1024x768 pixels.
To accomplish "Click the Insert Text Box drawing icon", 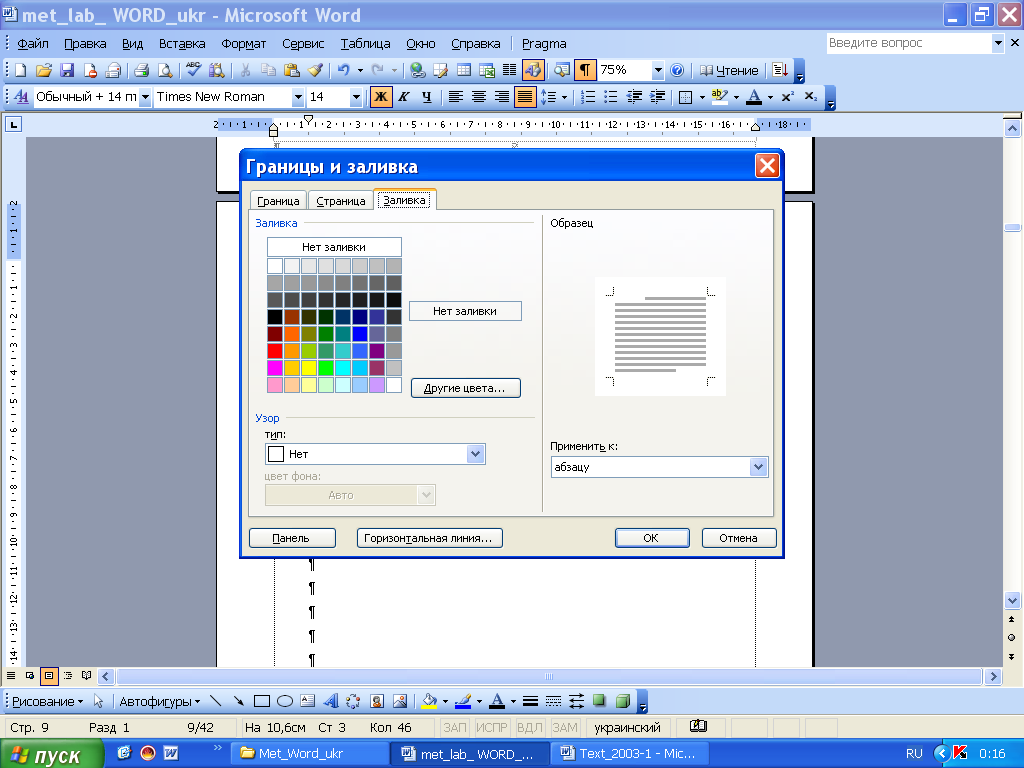I will click(x=308, y=701).
